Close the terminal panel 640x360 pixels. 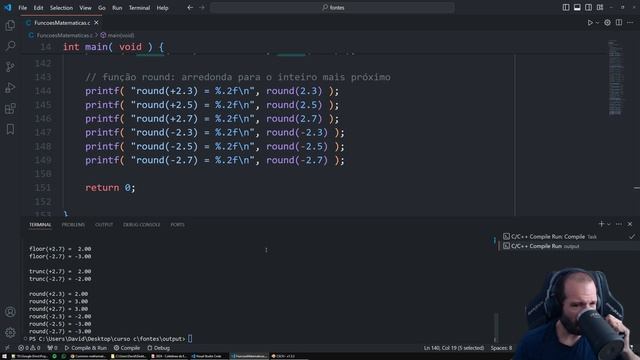point(630,224)
